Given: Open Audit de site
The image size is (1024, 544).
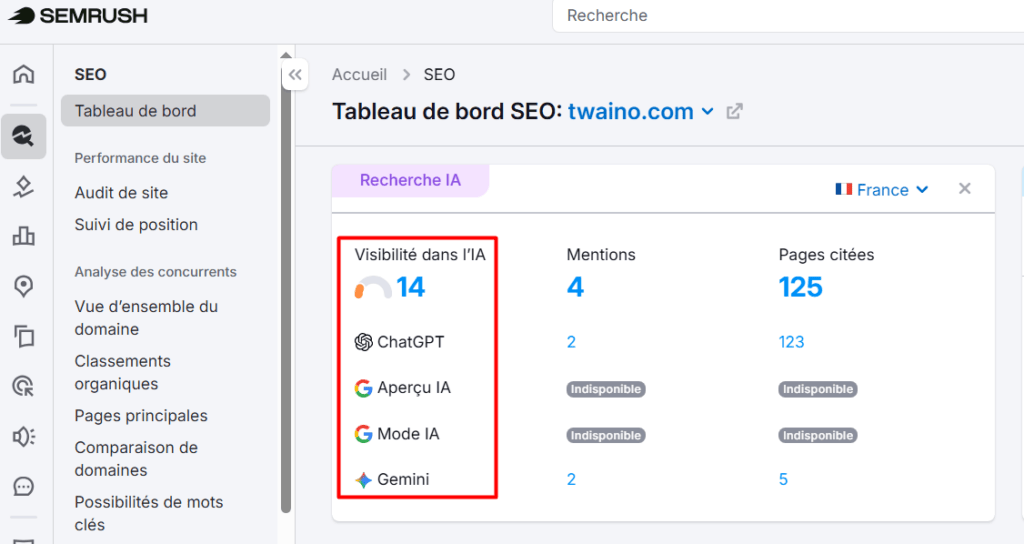Looking at the screenshot, I should coord(121,193).
